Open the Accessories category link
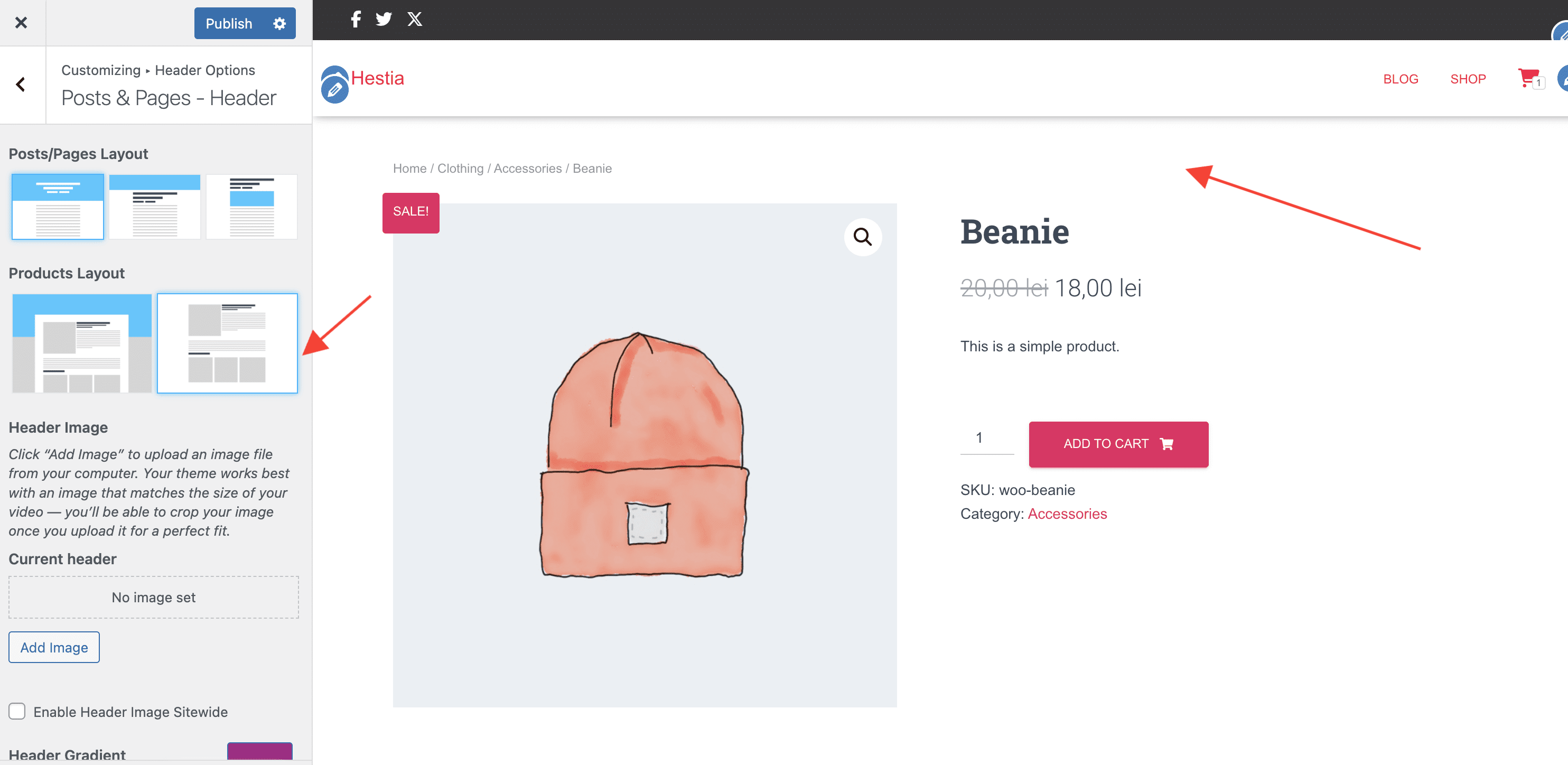 click(1067, 514)
